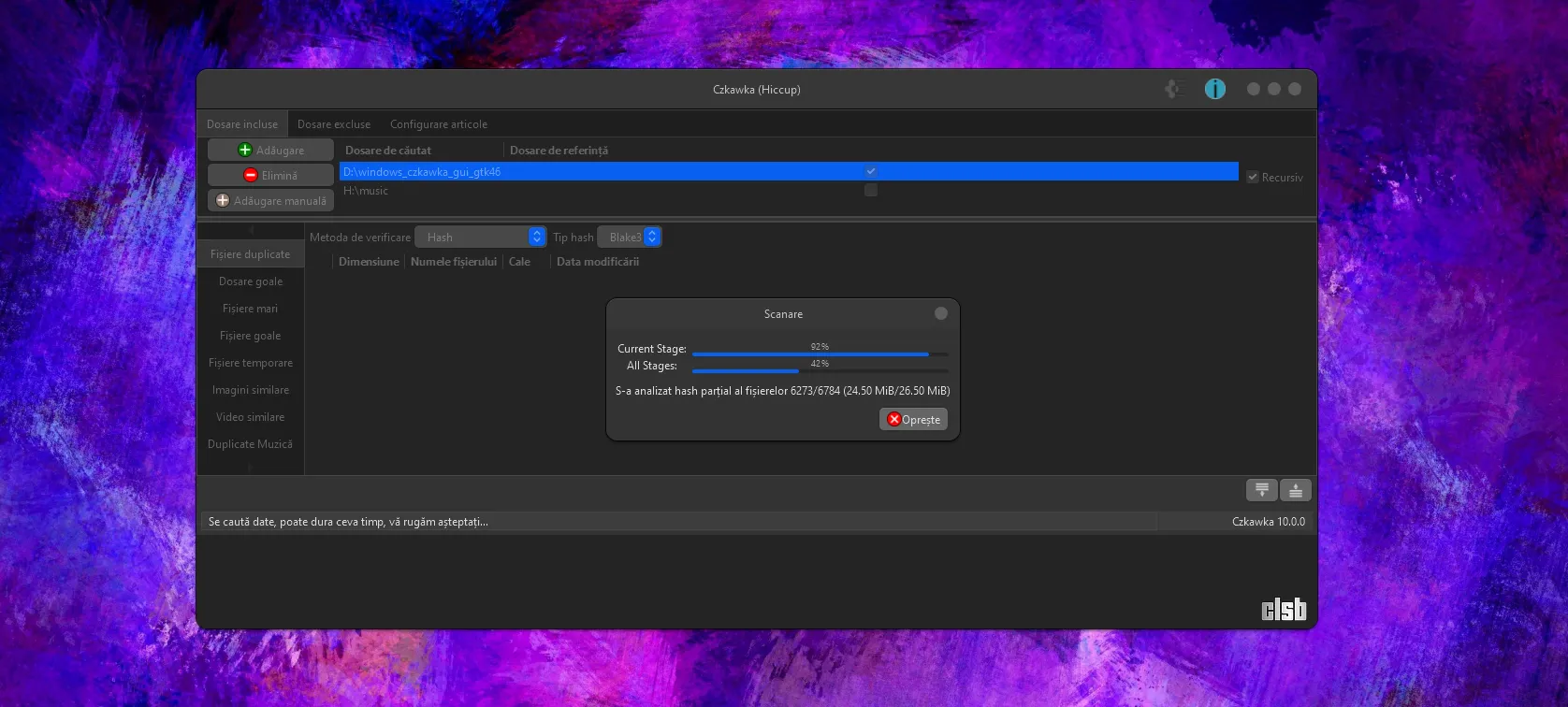Click the Czkawka 10.0.0 version label
The width and height of the screenshot is (1568, 707).
coord(1268,522)
